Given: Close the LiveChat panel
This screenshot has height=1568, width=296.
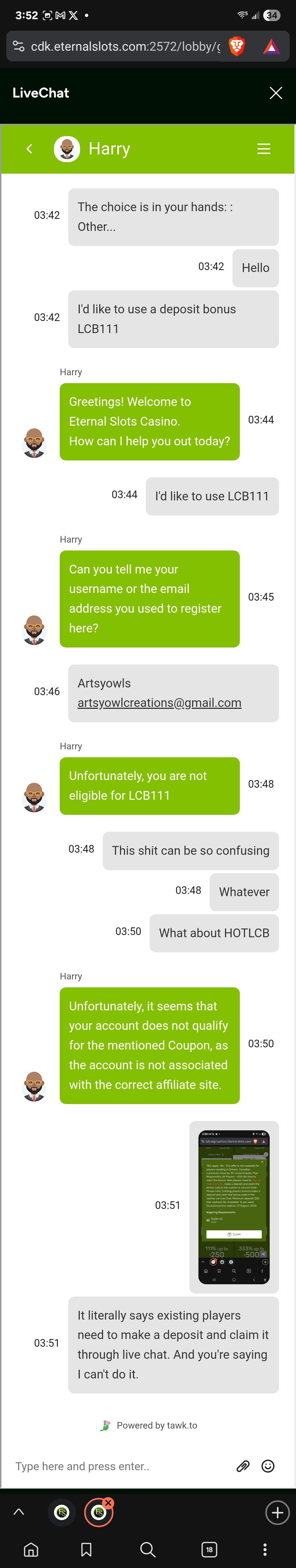Looking at the screenshot, I should 276,93.
